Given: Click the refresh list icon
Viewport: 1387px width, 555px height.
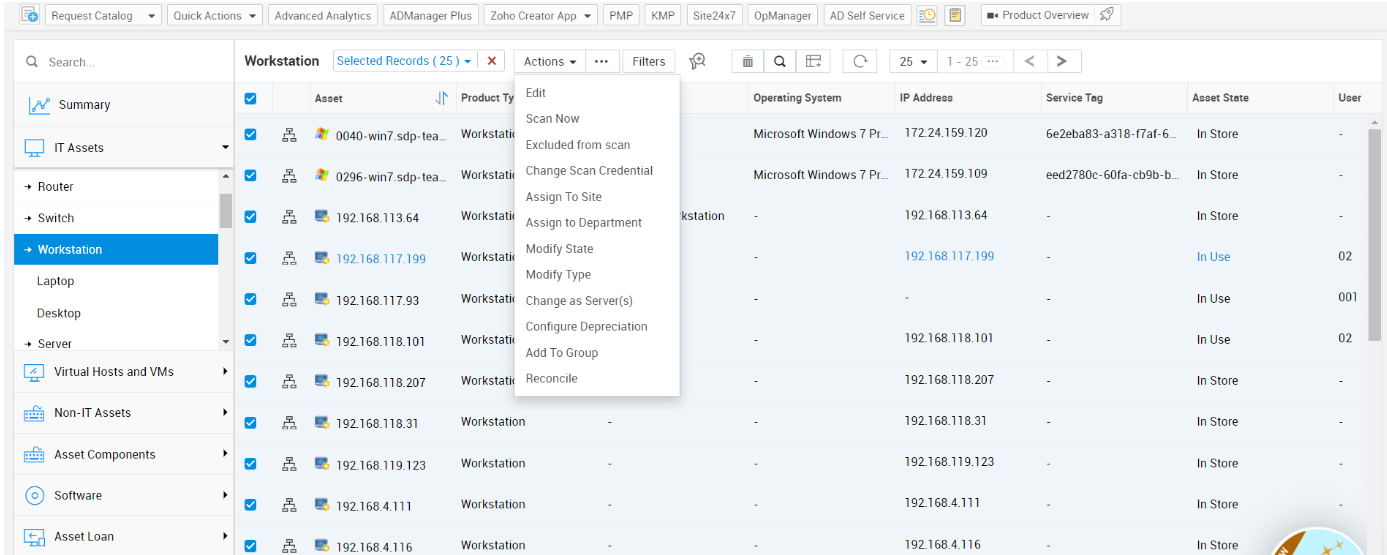Looking at the screenshot, I should click(x=859, y=62).
